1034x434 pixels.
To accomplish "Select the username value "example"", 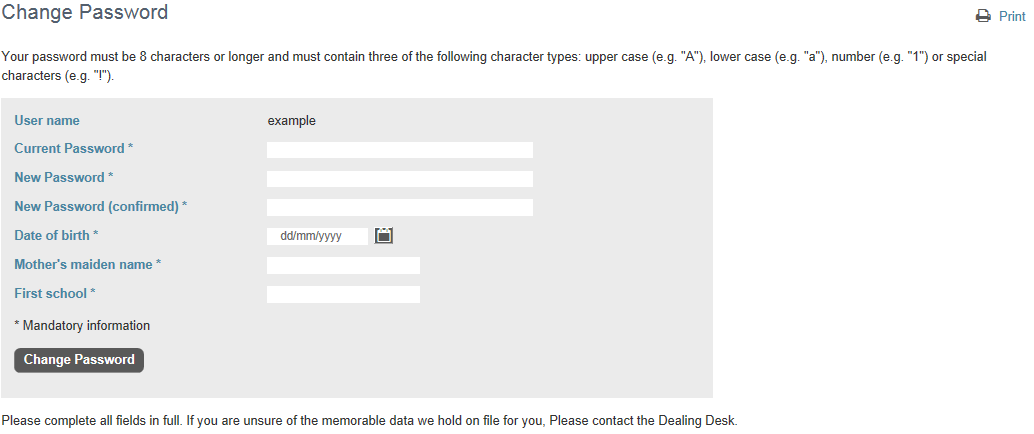I will coord(291,121).
